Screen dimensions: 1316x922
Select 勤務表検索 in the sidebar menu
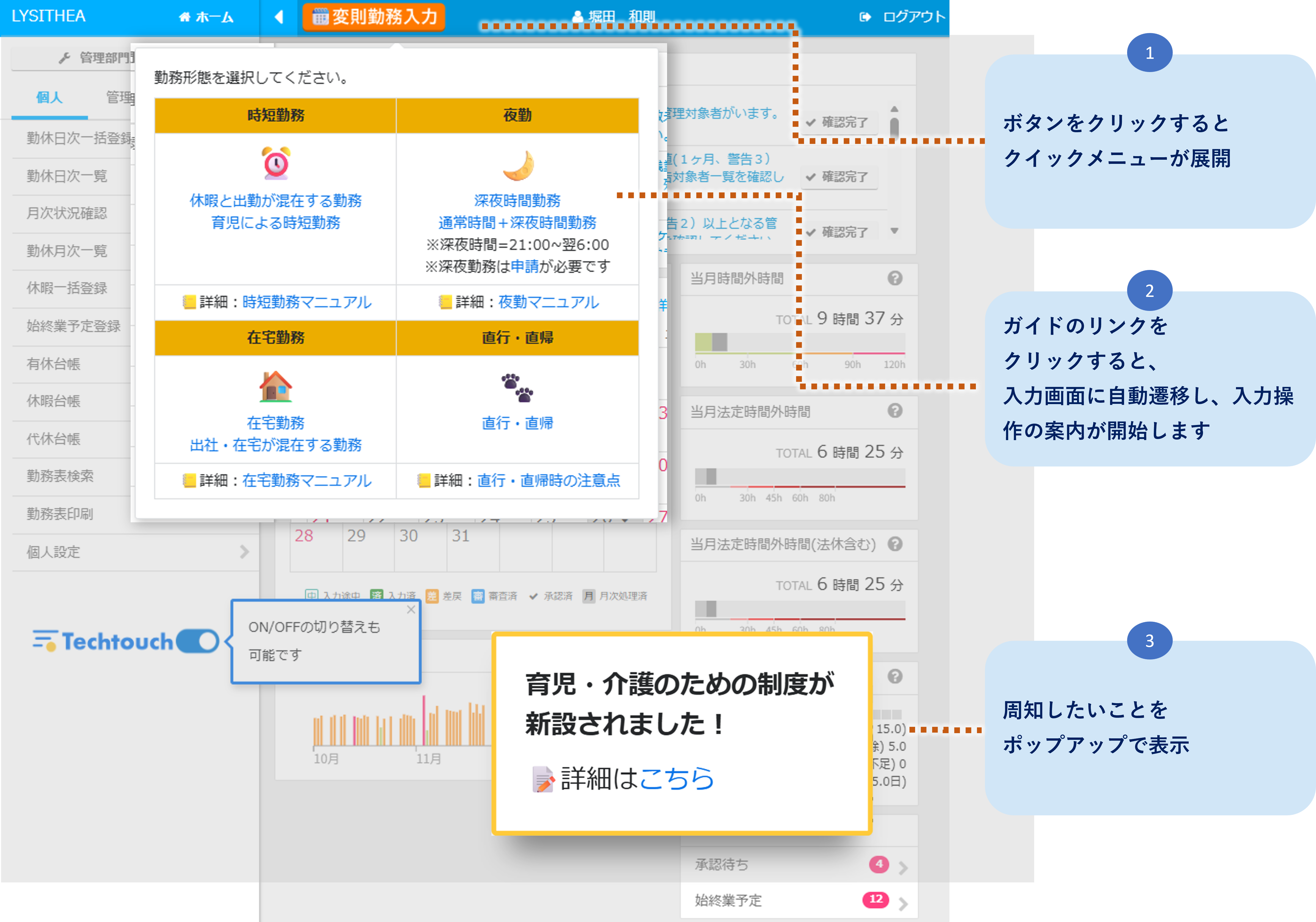coord(60,476)
